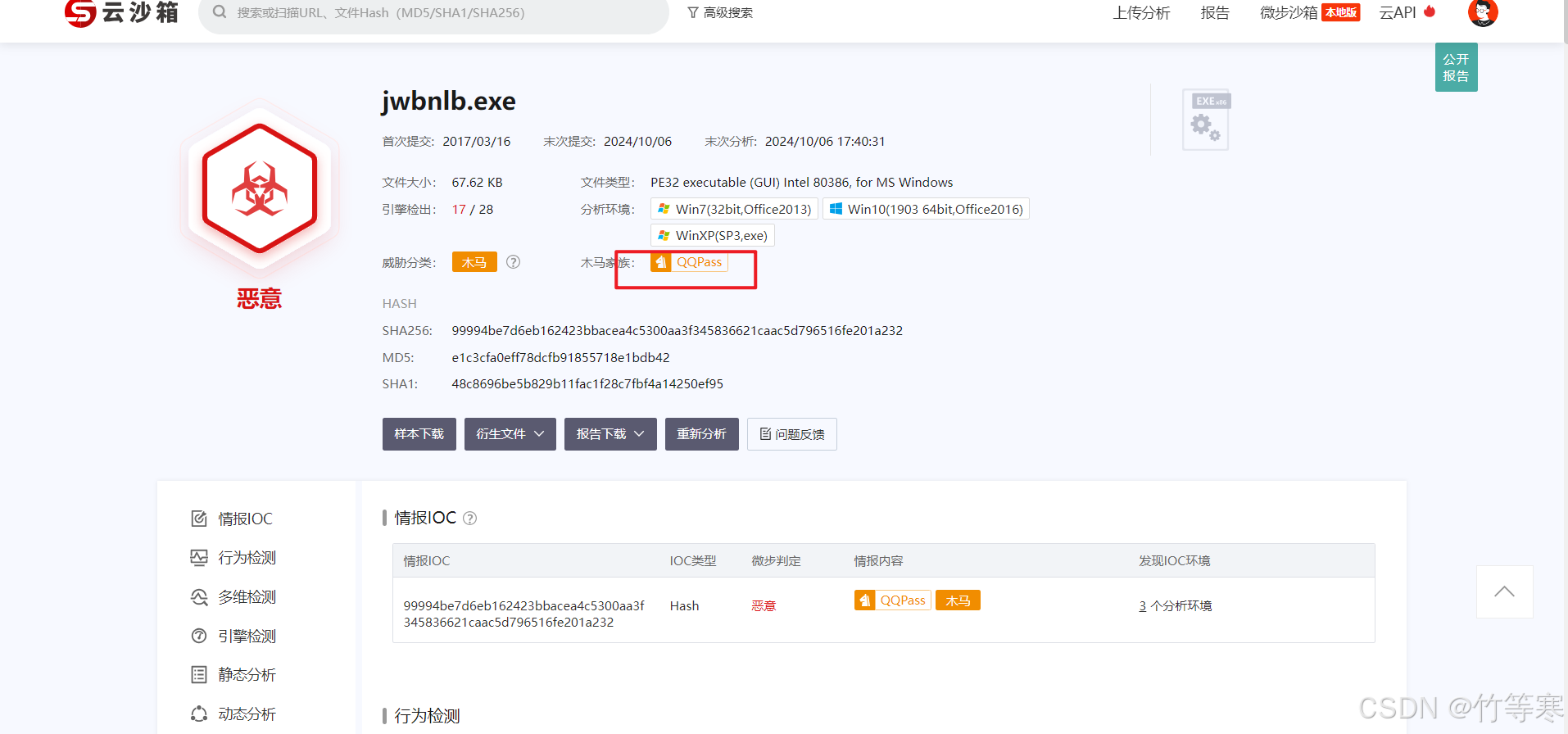Go to 引擎检测 section in sidebar
Image resolution: width=1568 pixels, height=734 pixels.
(247, 637)
